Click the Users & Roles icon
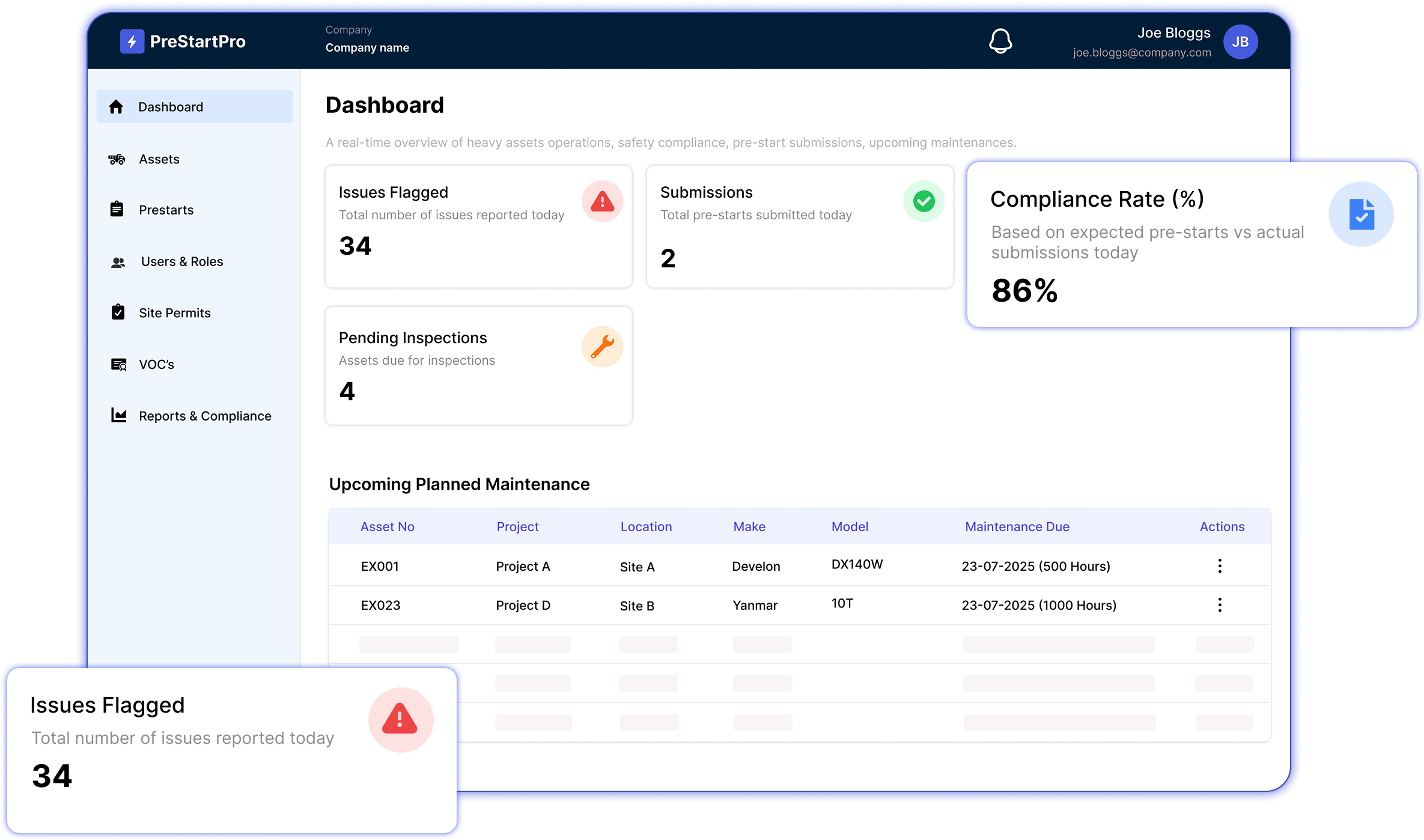 click(118, 261)
